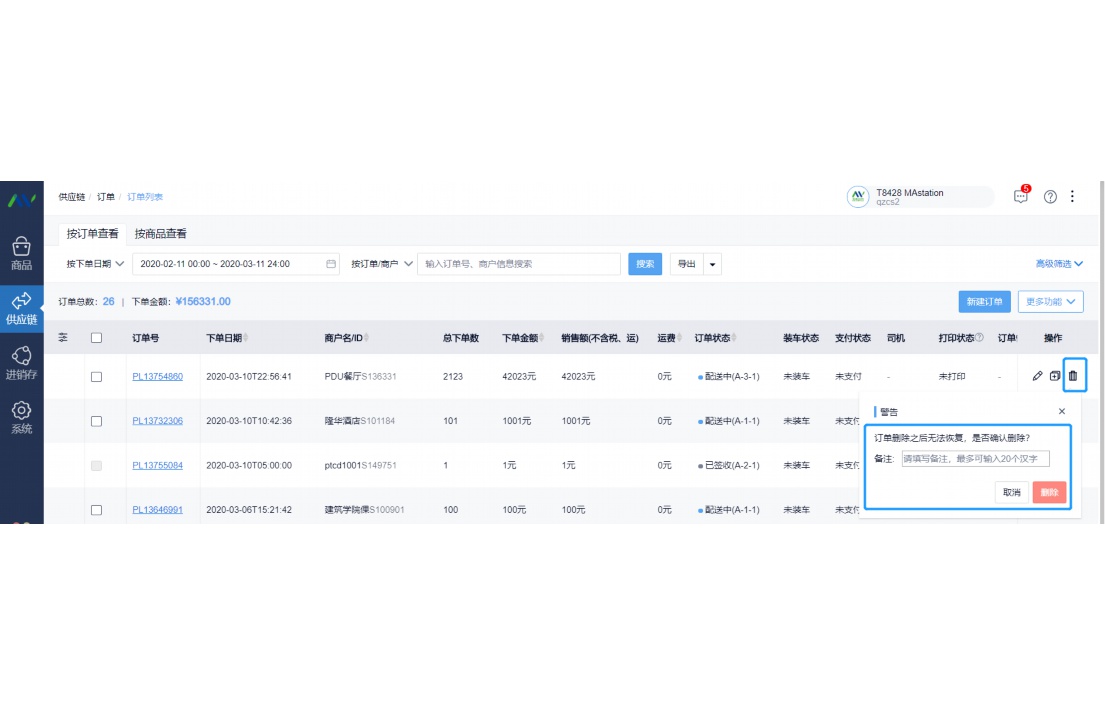Image resolution: width=1105 pixels, height=705 pixels.
Task: Open the 系统 settings gear in the sidebar
Action: click(21, 417)
